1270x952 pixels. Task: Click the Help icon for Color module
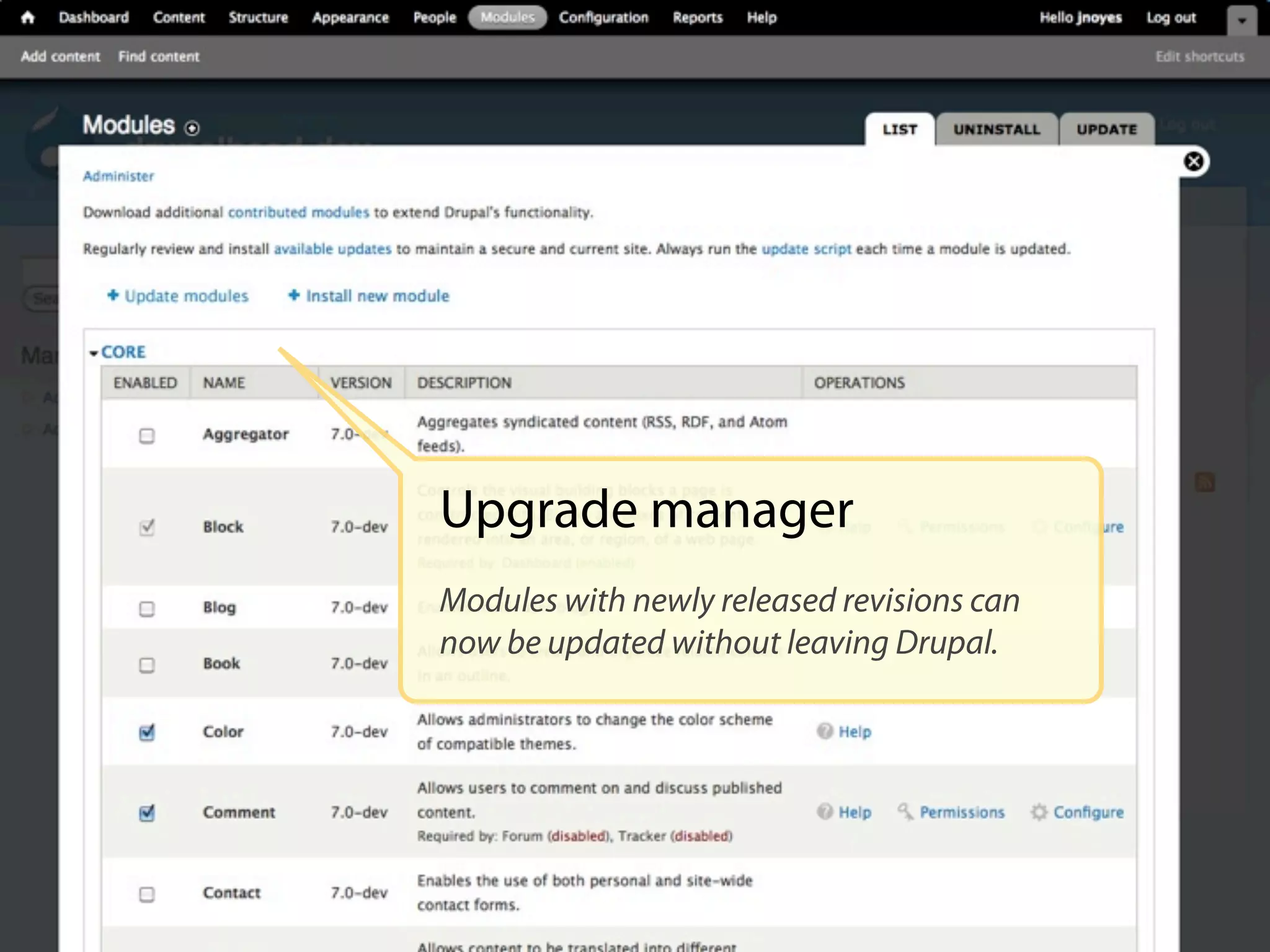coord(825,731)
